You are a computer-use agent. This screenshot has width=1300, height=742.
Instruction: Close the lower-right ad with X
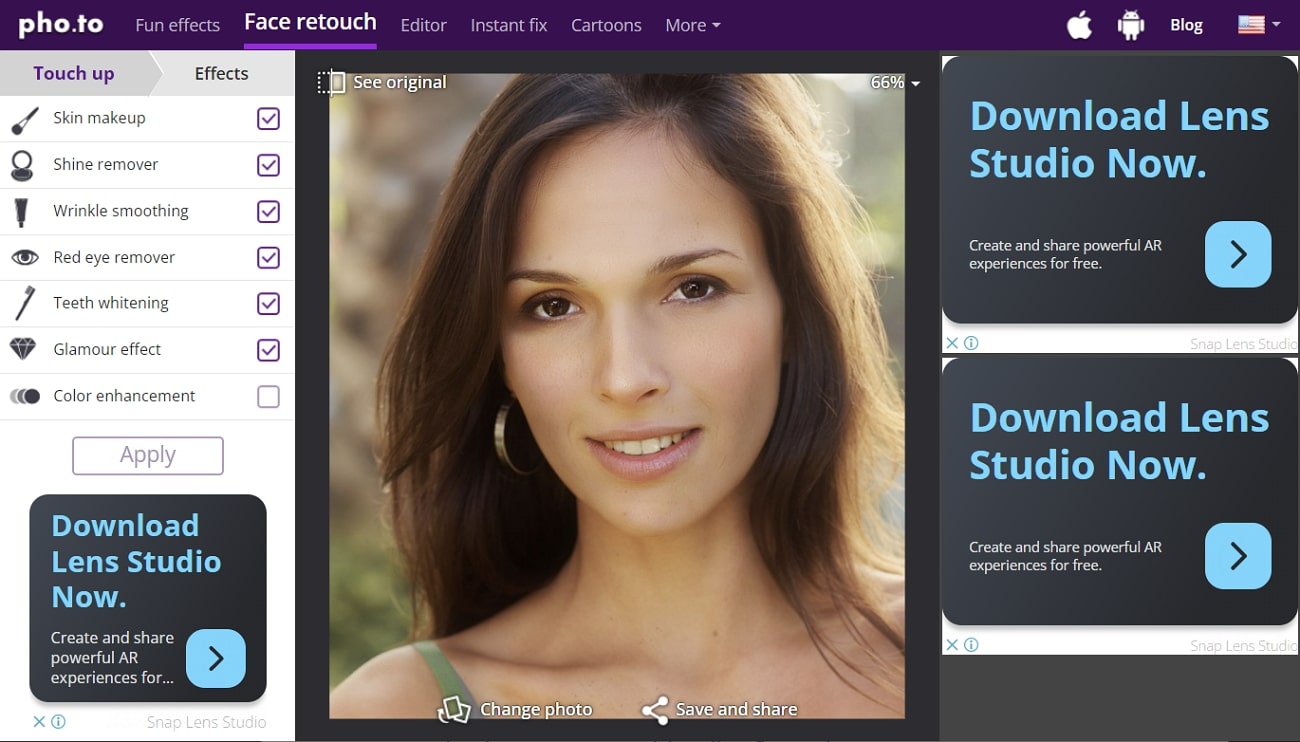click(952, 645)
